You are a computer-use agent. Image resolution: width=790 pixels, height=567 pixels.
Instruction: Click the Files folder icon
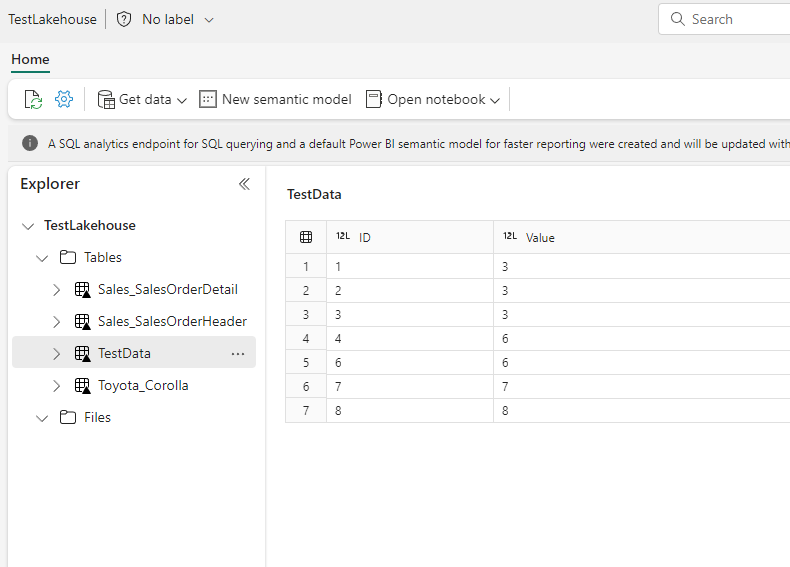(x=68, y=417)
